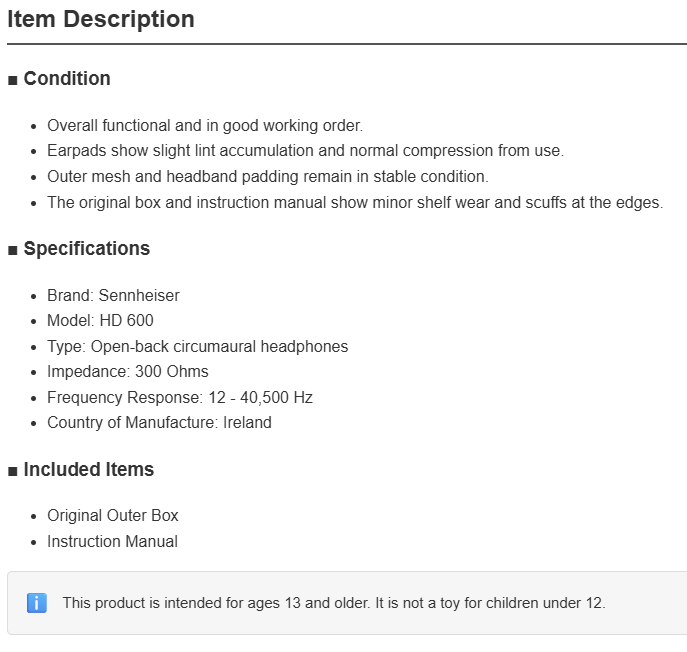Viewport: 687px width, 652px height.
Task: Select the Included Items section heading
Action: pos(89,469)
